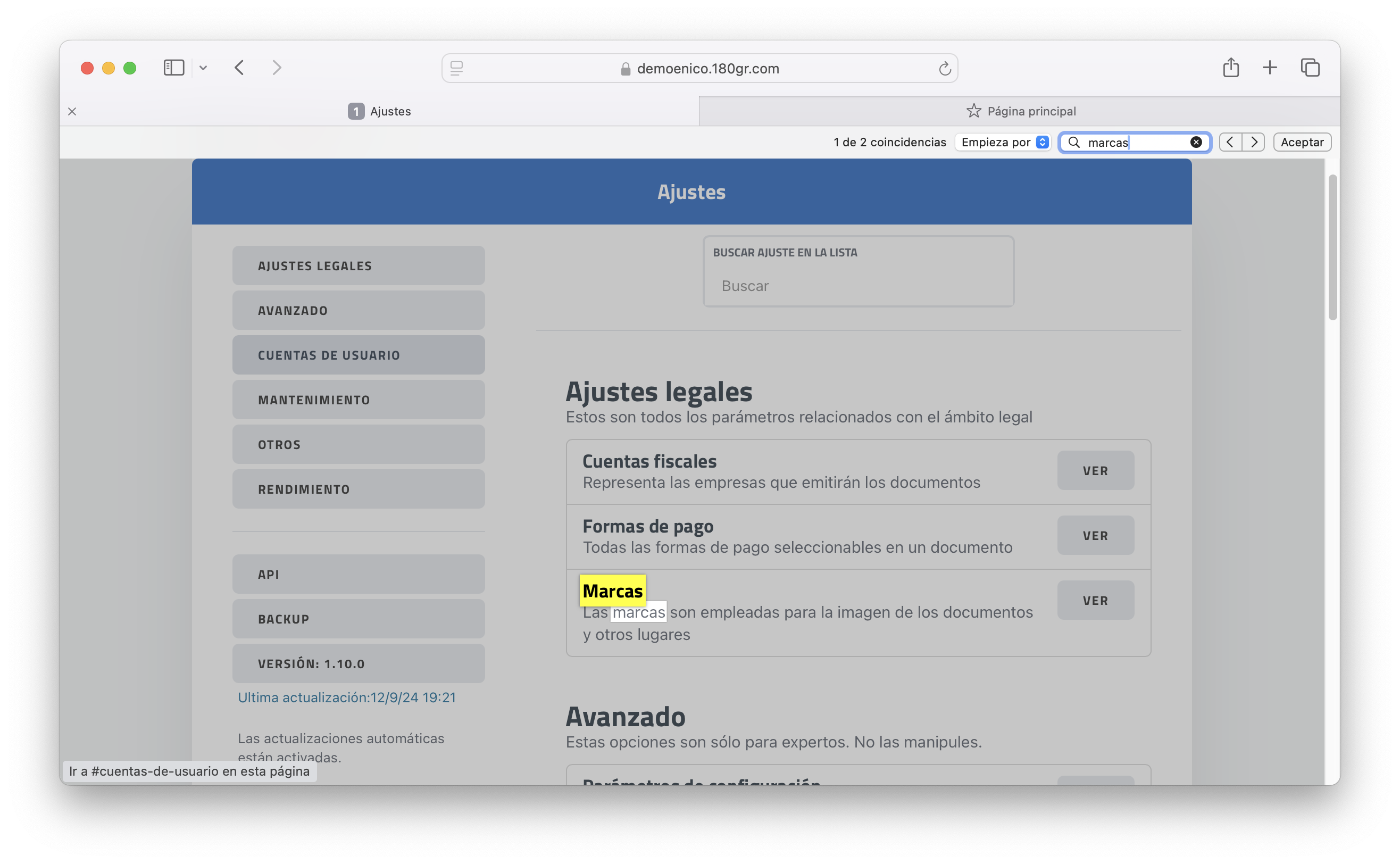
Task: Go to the next find match
Action: pos(1253,142)
